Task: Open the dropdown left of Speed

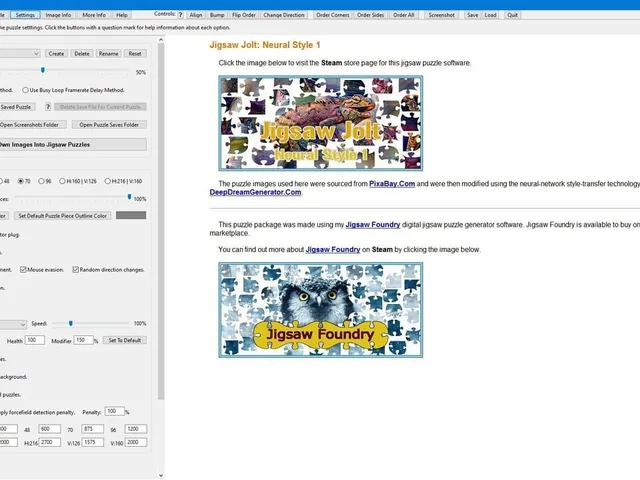Action: pyautogui.click(x=13, y=324)
